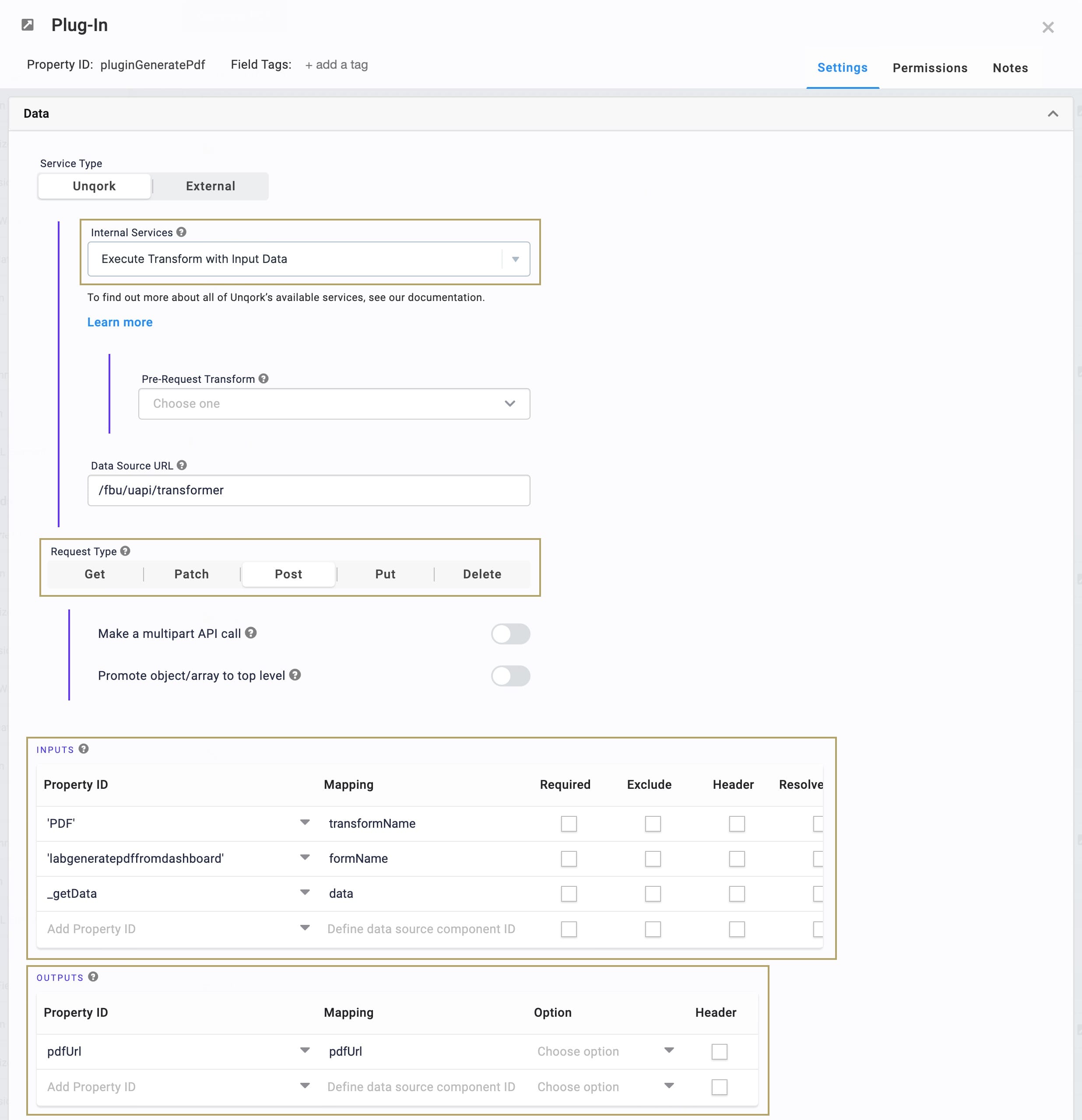The width and height of the screenshot is (1082, 1120).
Task: Close the Plug-In settings panel
Action: coord(1048,28)
